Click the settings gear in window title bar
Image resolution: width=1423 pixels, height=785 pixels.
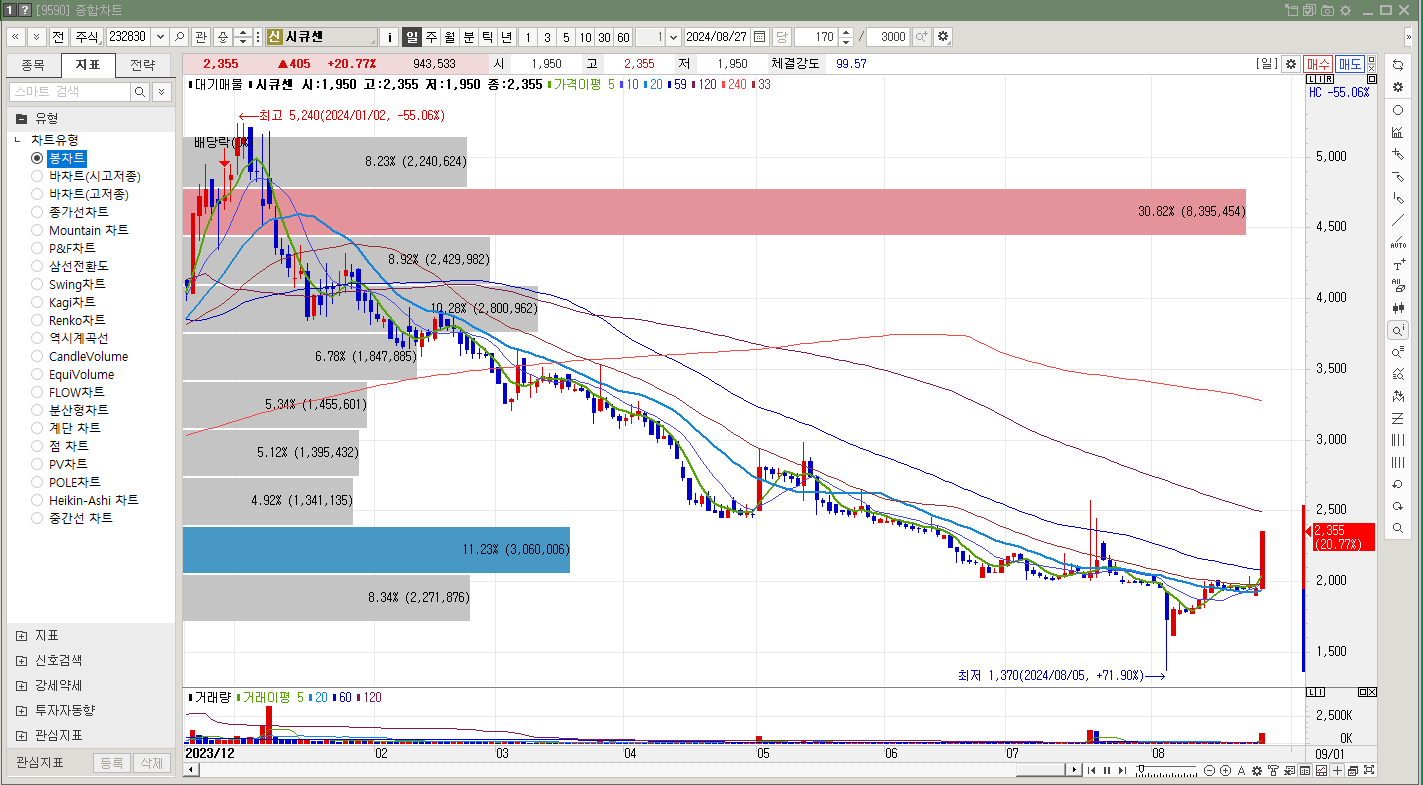pyautogui.click(x=1345, y=10)
